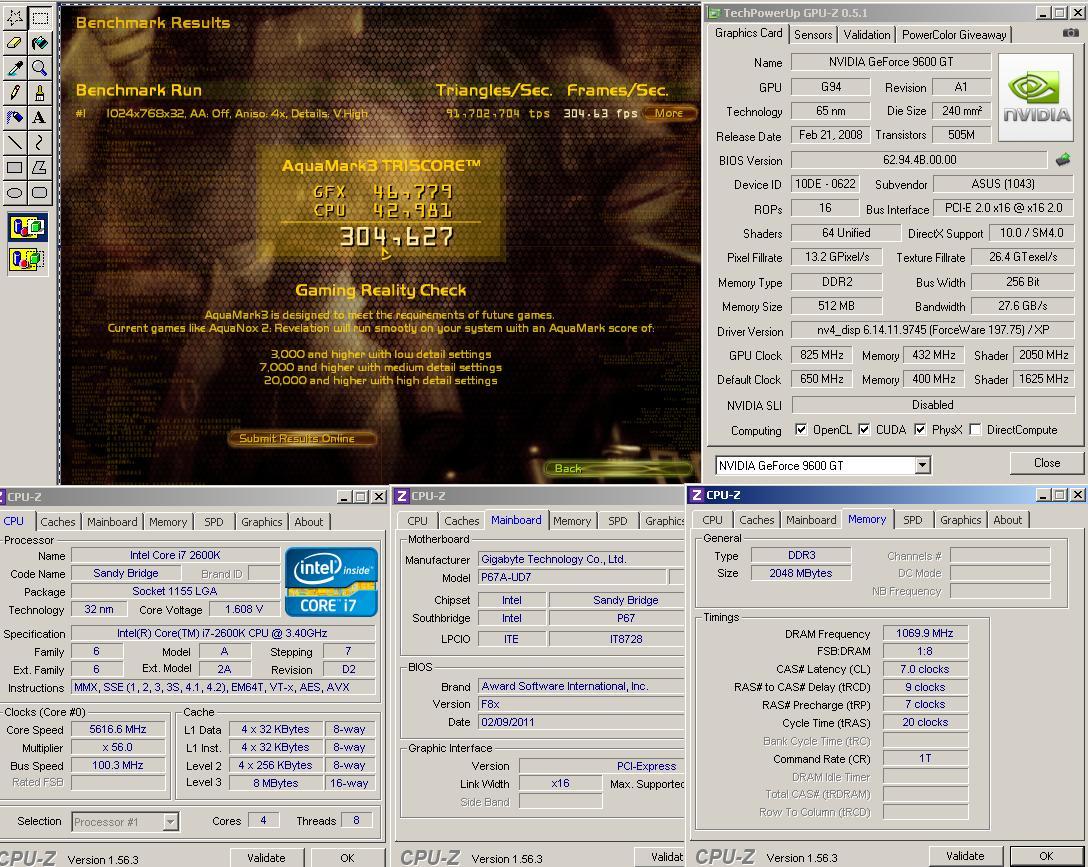Select the Line tool in Paint
This screenshot has height=867, width=1088.
(15, 142)
